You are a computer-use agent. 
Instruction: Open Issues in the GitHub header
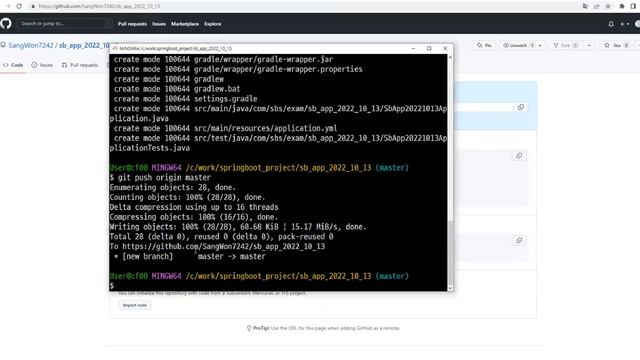[x=159, y=24]
